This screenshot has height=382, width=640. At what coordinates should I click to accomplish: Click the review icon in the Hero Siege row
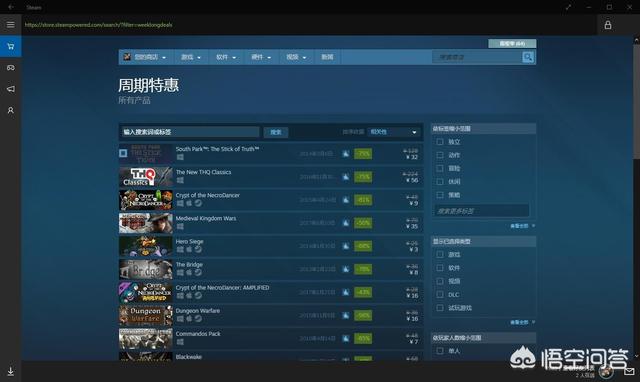pos(346,246)
